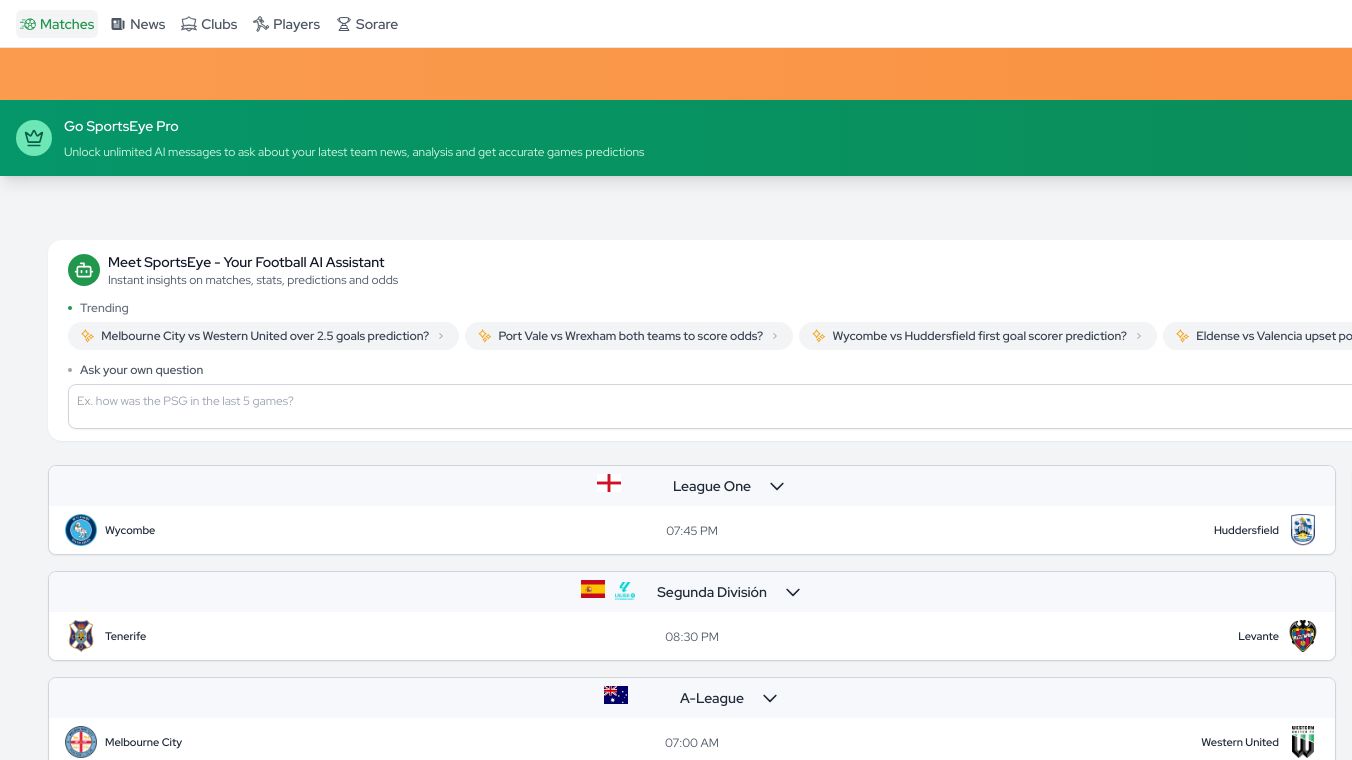The height and width of the screenshot is (760, 1352).
Task: Click the Segunda División header title
Action: pos(711,592)
